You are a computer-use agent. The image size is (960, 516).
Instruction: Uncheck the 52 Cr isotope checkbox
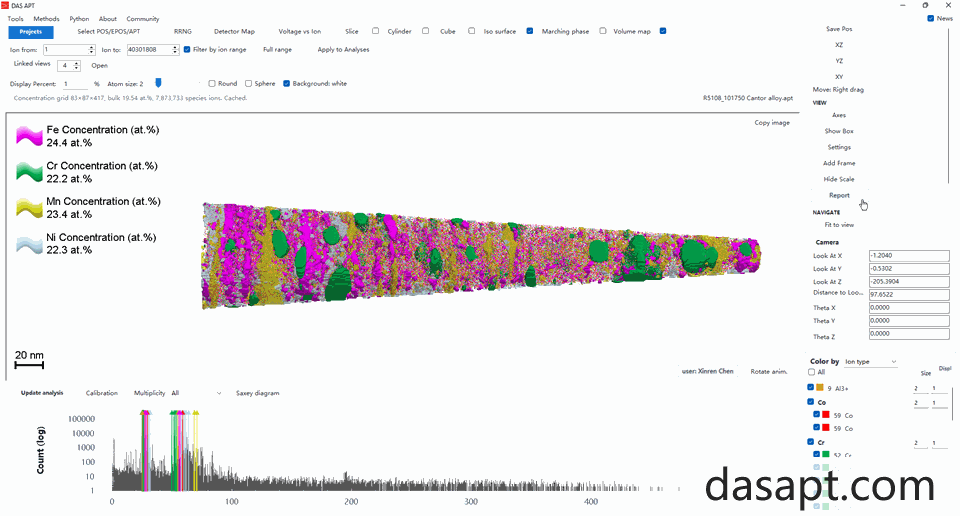[x=817, y=454]
